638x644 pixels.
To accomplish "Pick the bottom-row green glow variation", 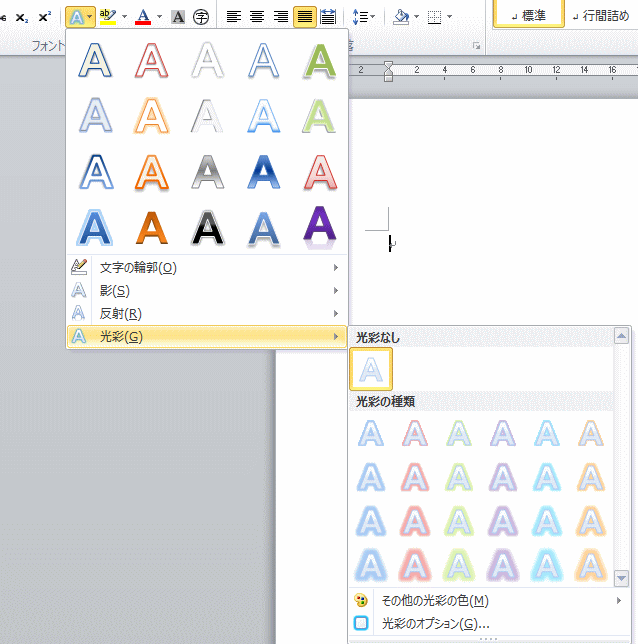I will [459, 566].
